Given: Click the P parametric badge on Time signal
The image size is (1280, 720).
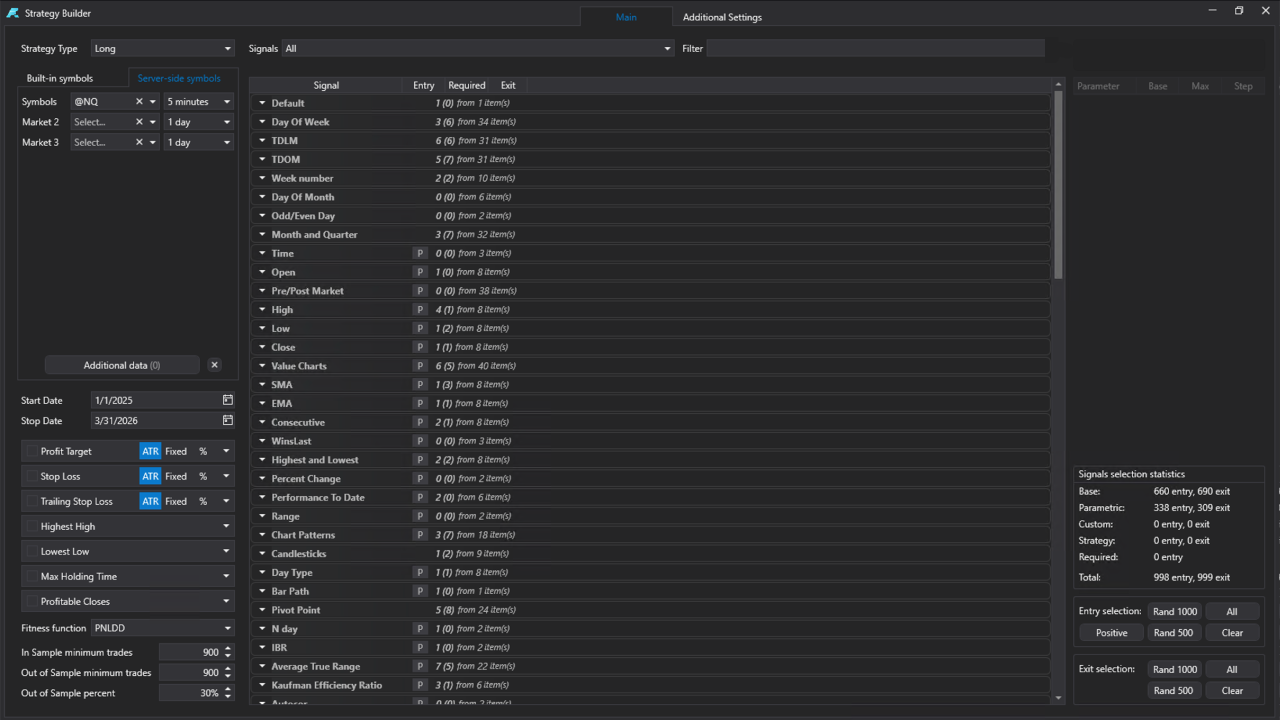Looking at the screenshot, I should tap(420, 253).
